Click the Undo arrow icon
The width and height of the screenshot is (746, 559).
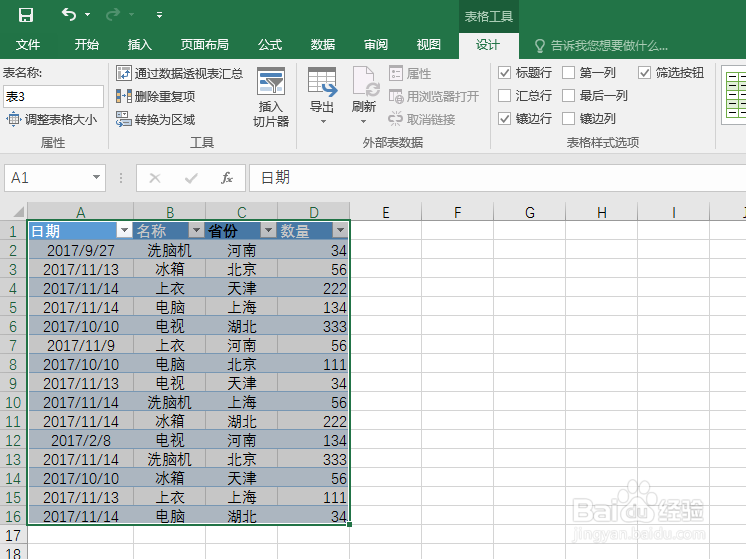pyautogui.click(x=69, y=15)
